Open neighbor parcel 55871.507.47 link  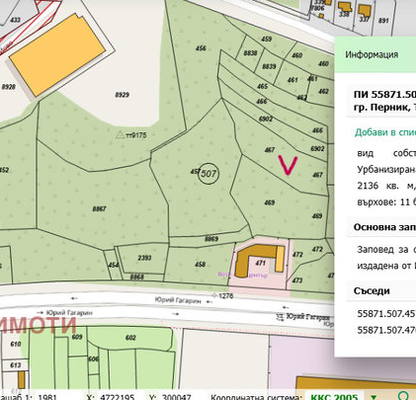pyautogui.click(x=386, y=330)
